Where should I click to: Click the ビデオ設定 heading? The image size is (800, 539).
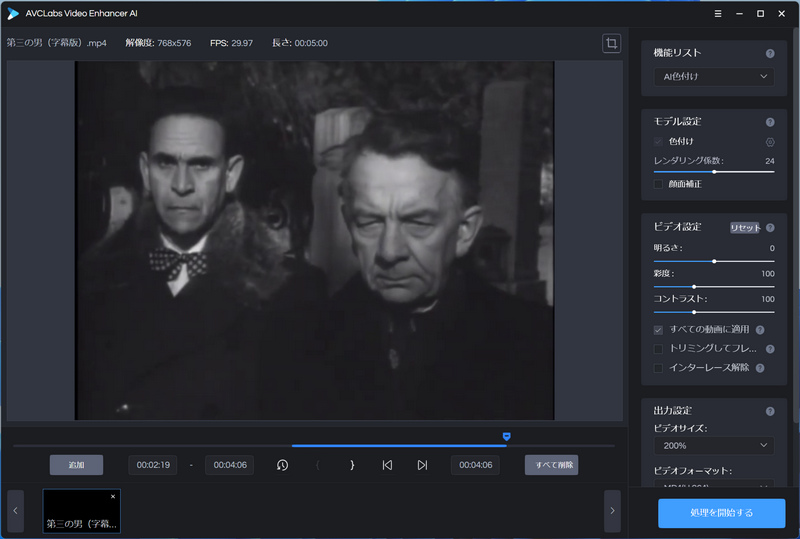pyautogui.click(x=678, y=227)
